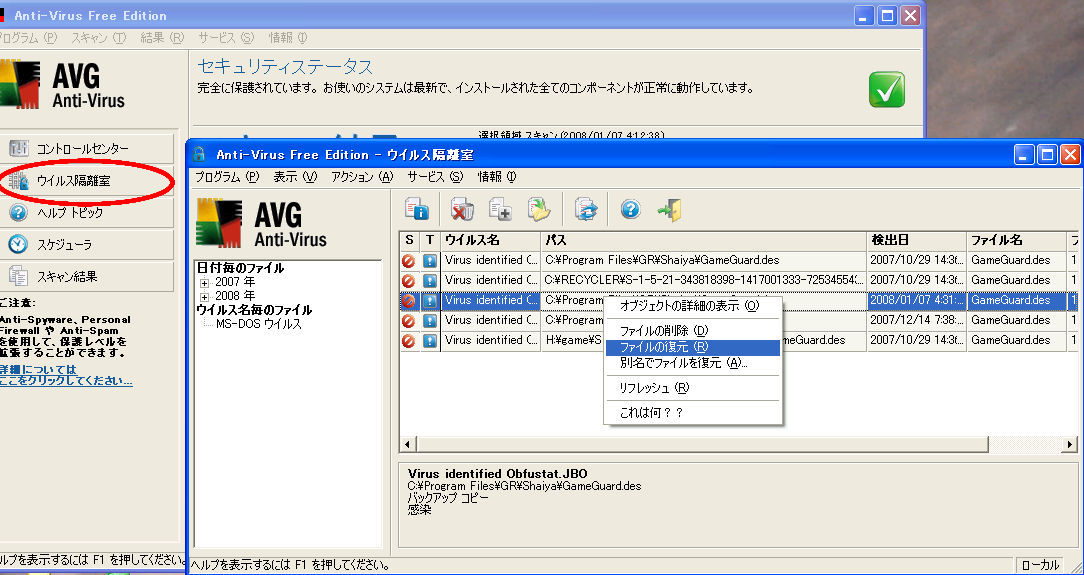Select 日付毎のファイル tree heading
Screen dimensions: 1084x575
click(x=240, y=268)
